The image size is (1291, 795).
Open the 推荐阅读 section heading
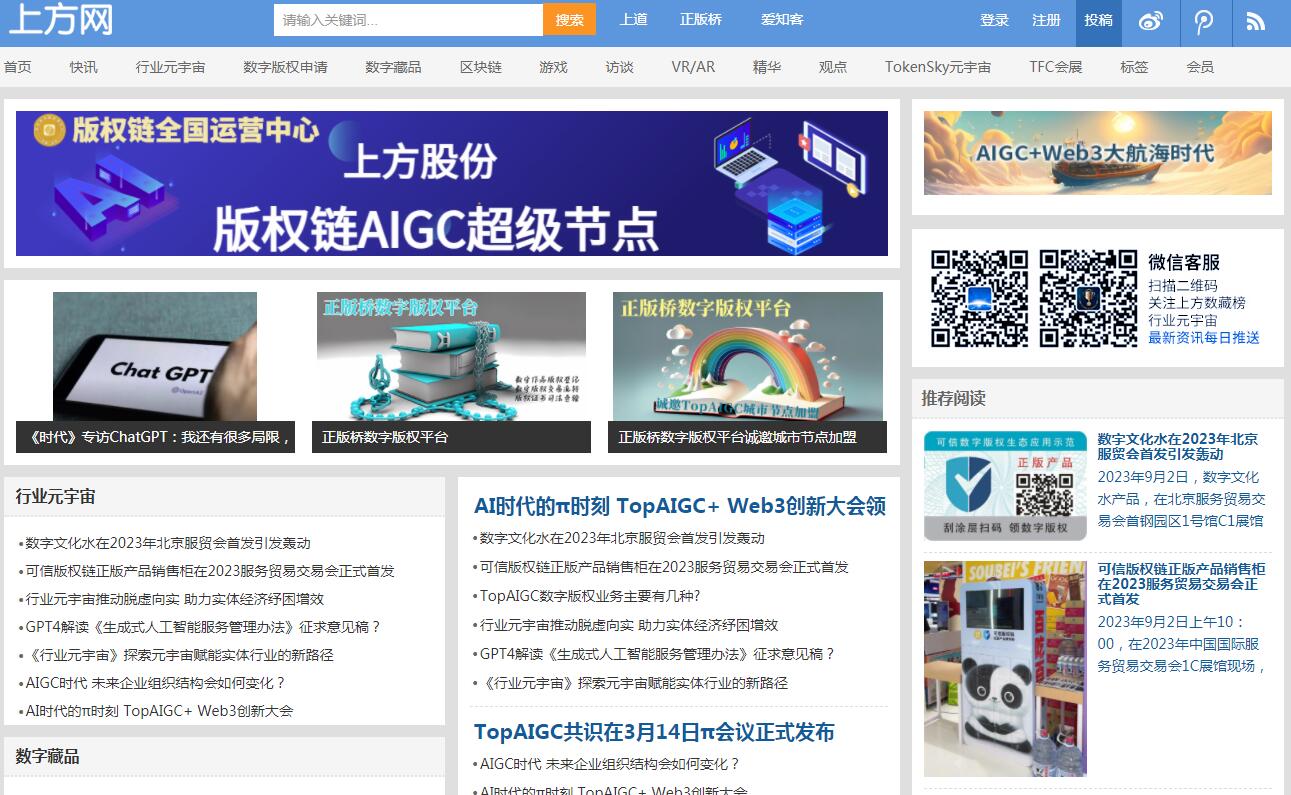click(953, 398)
